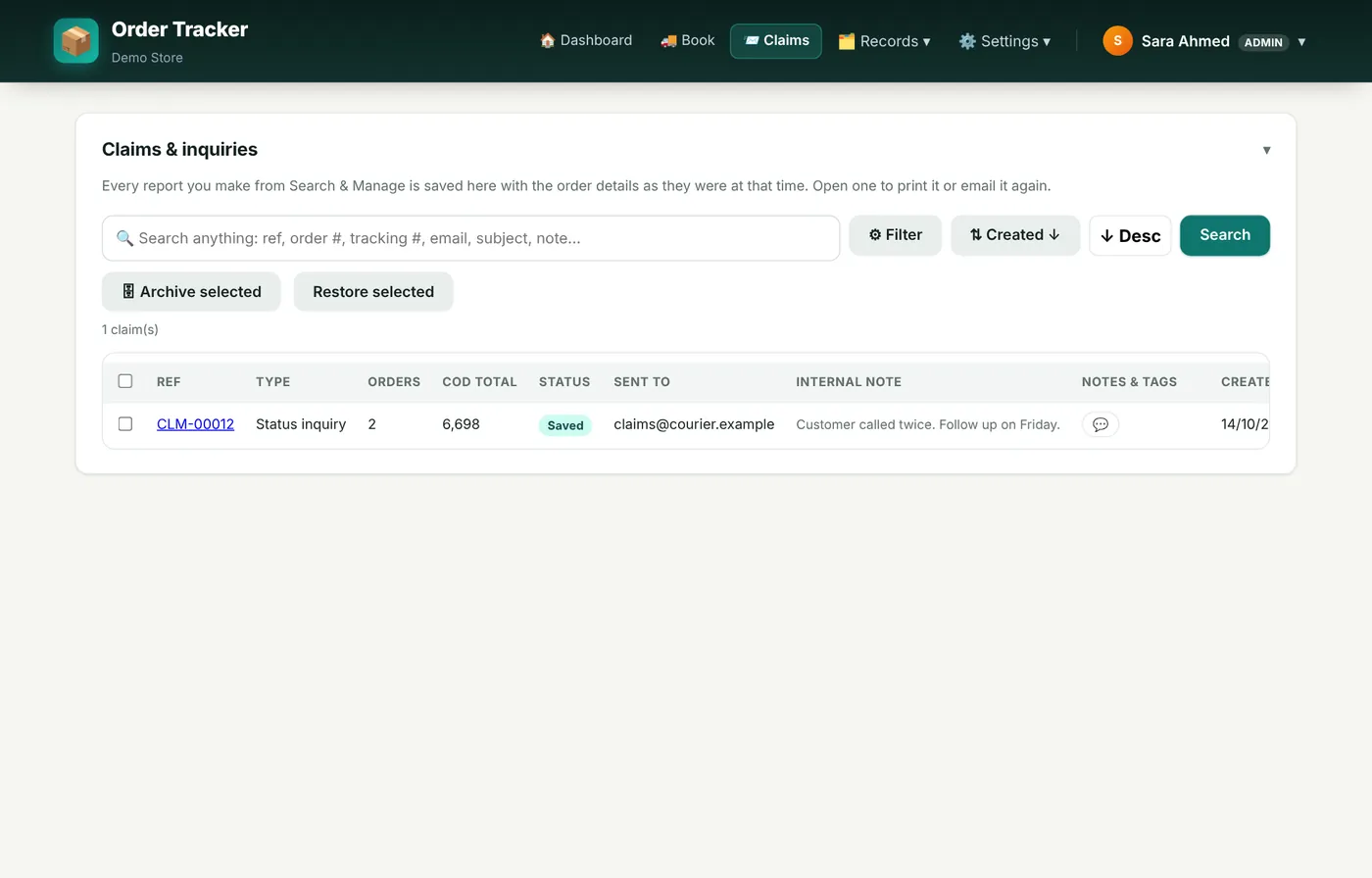Toggle the Desc sort order button
The image size is (1372, 878).
tap(1130, 235)
